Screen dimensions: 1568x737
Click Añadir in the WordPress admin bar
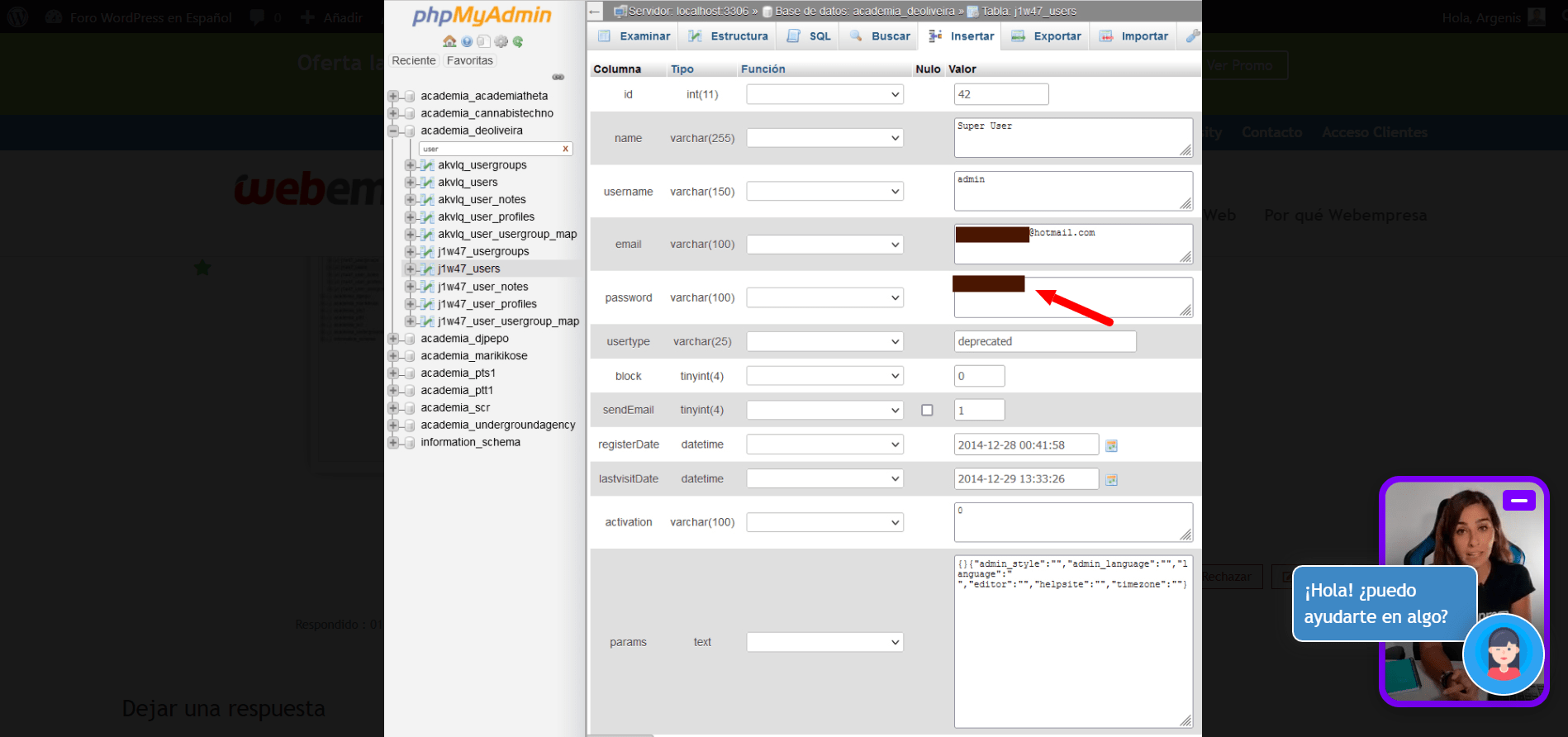(332, 17)
